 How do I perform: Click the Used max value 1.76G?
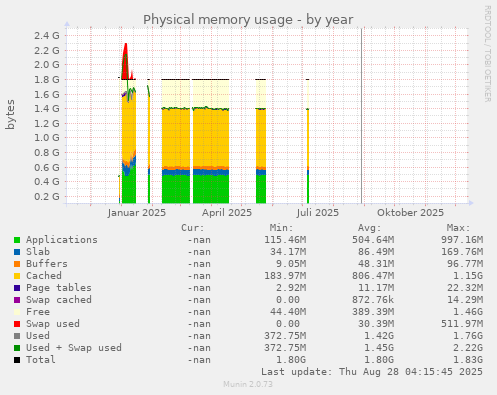468,336
